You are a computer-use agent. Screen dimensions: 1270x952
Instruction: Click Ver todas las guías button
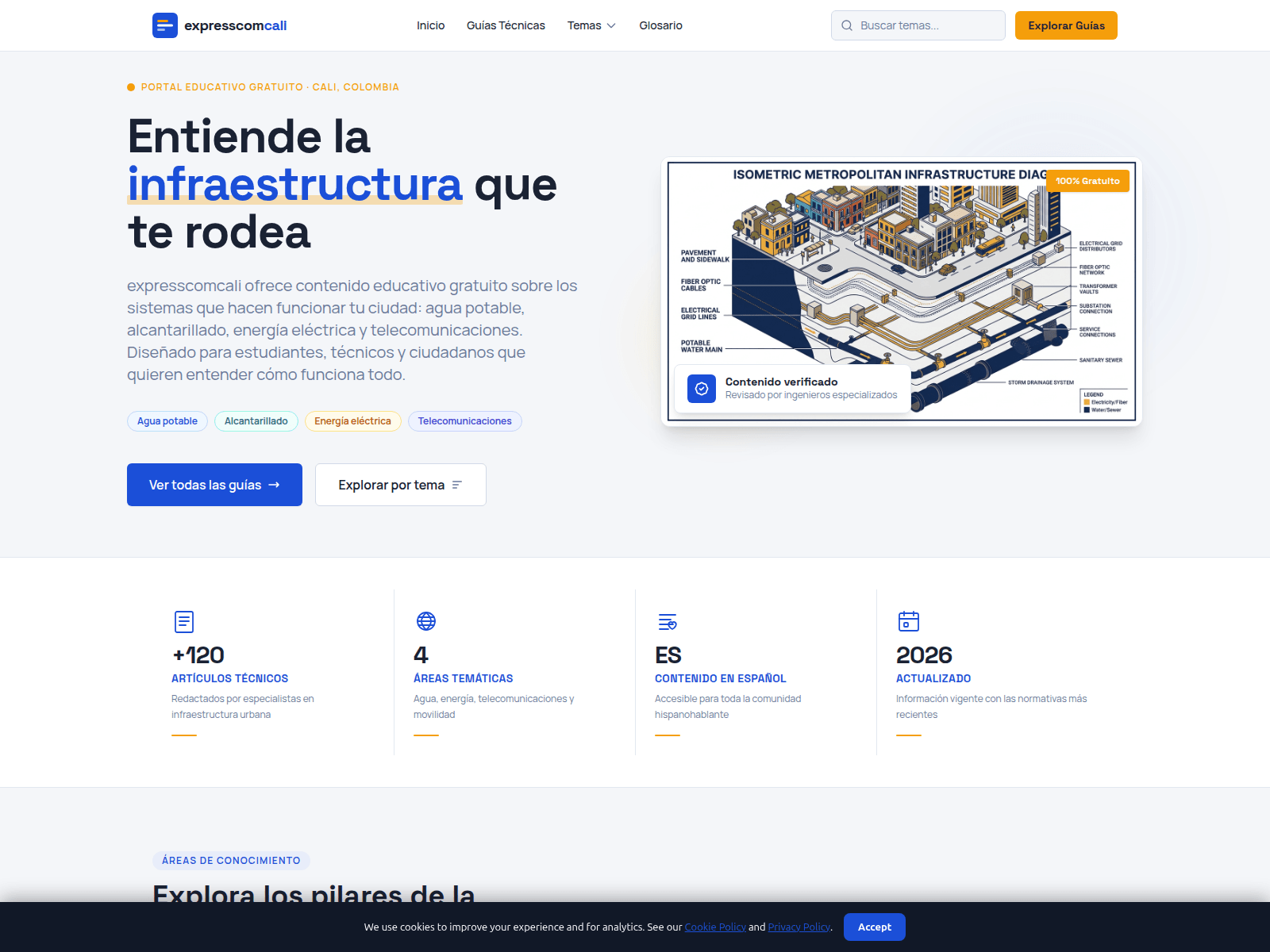point(214,485)
